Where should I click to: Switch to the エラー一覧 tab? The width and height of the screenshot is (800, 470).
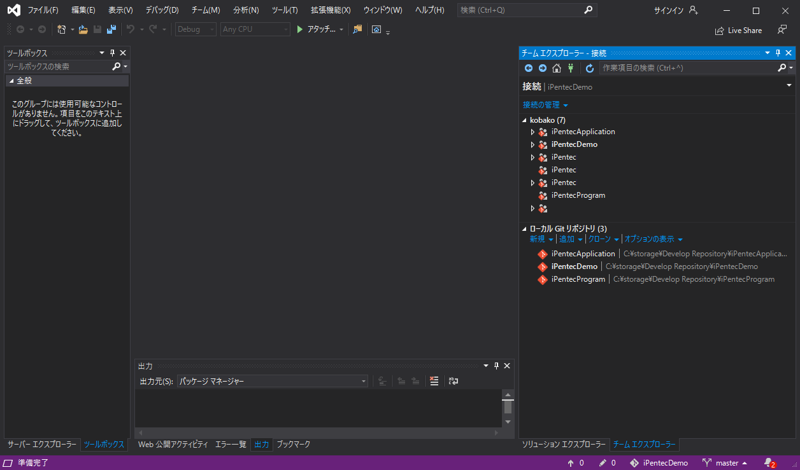coord(231,444)
